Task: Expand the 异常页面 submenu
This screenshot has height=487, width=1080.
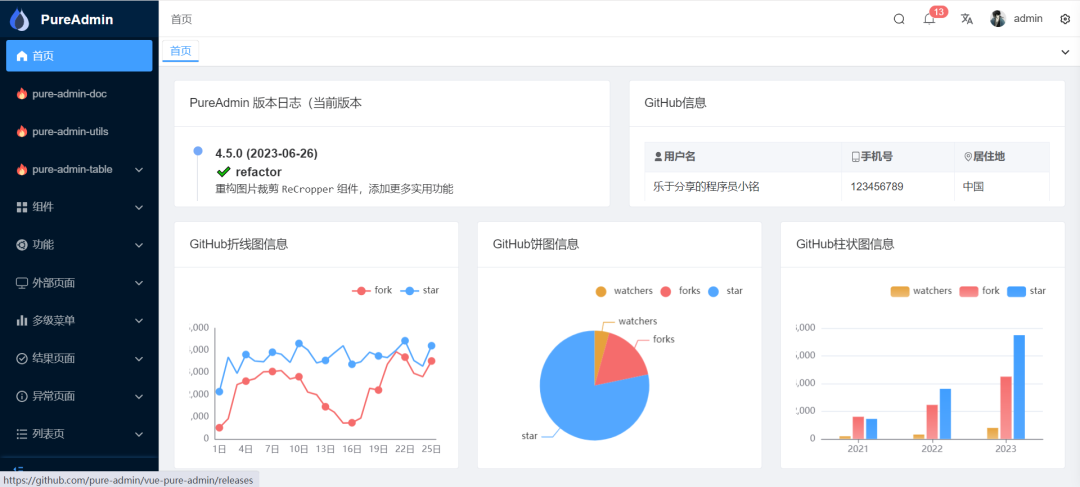Action: coord(139,397)
